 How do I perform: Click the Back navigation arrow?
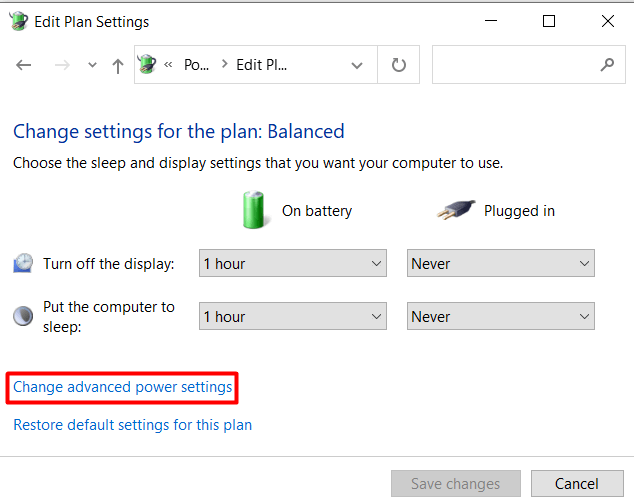24,65
